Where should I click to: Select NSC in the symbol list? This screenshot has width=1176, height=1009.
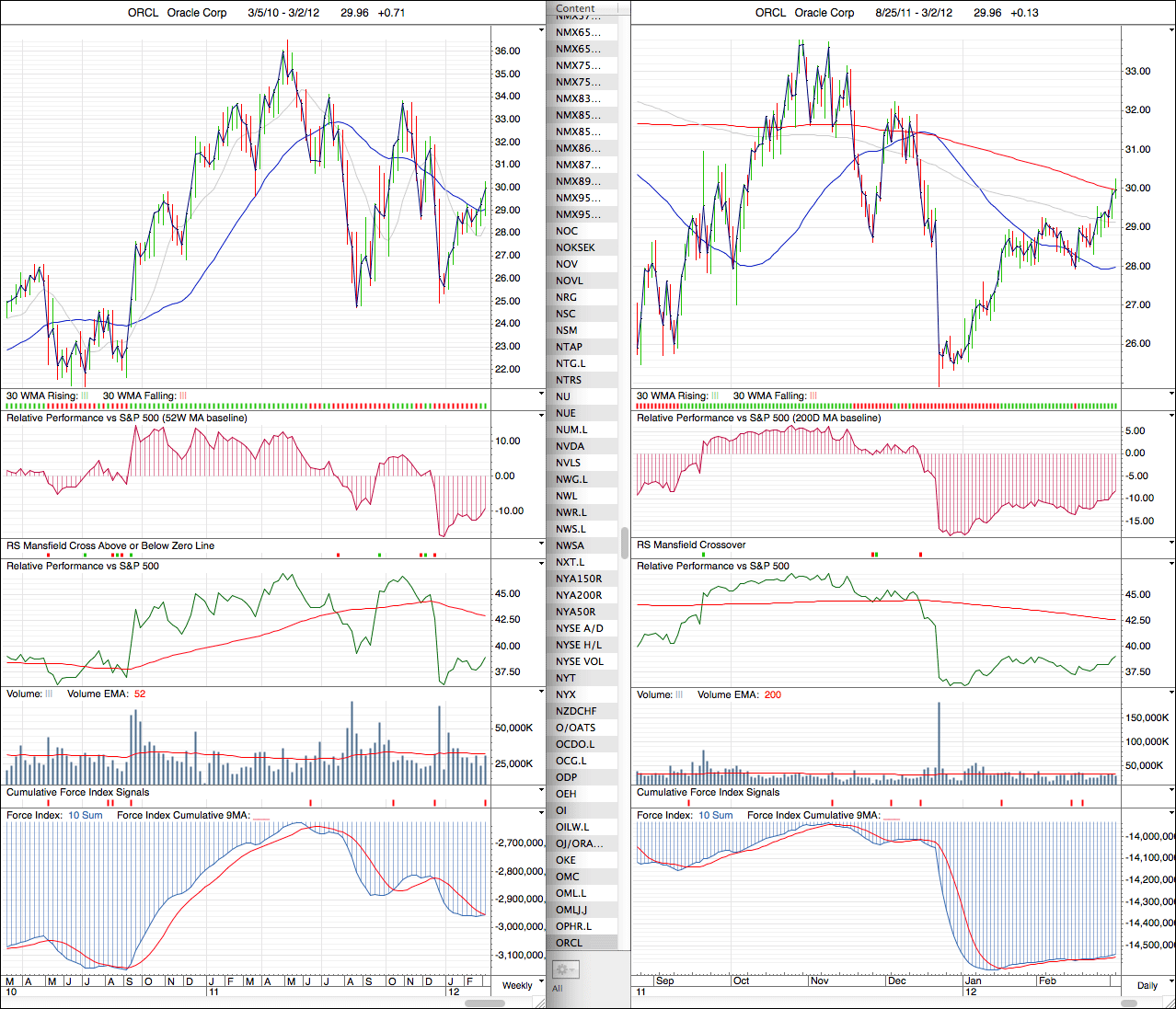click(x=583, y=314)
